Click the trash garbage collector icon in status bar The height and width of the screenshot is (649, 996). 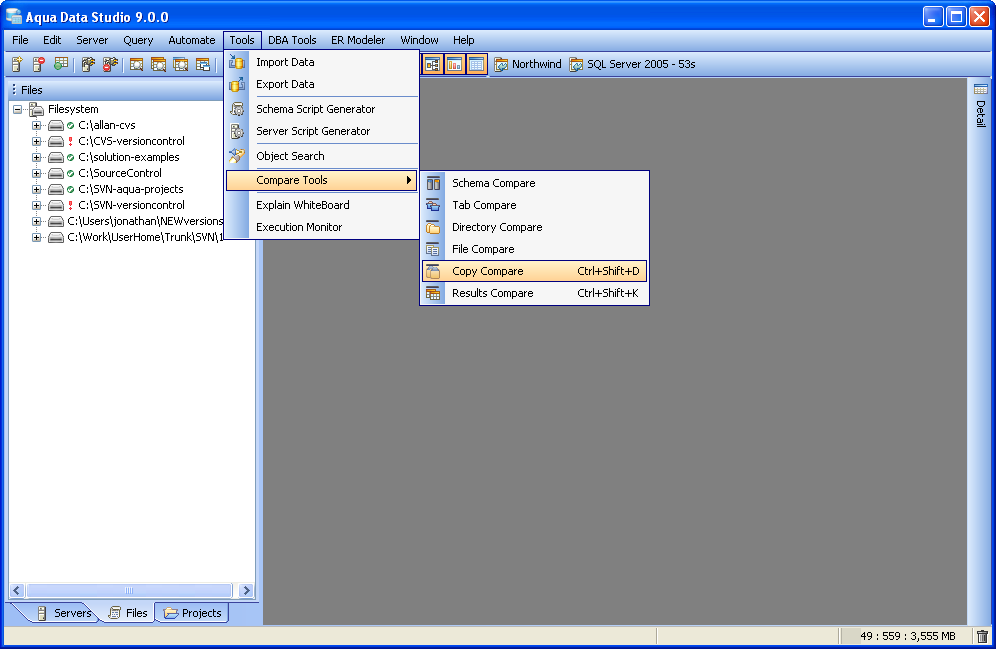coord(982,636)
